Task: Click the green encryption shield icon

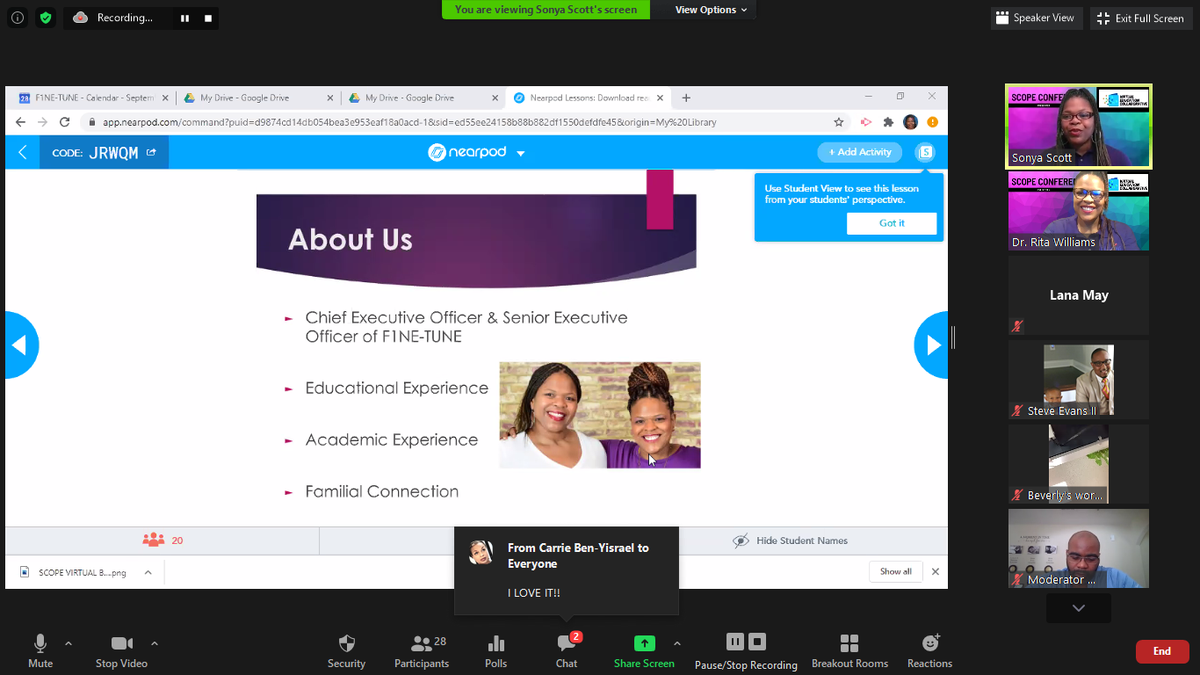Action: tap(45, 18)
